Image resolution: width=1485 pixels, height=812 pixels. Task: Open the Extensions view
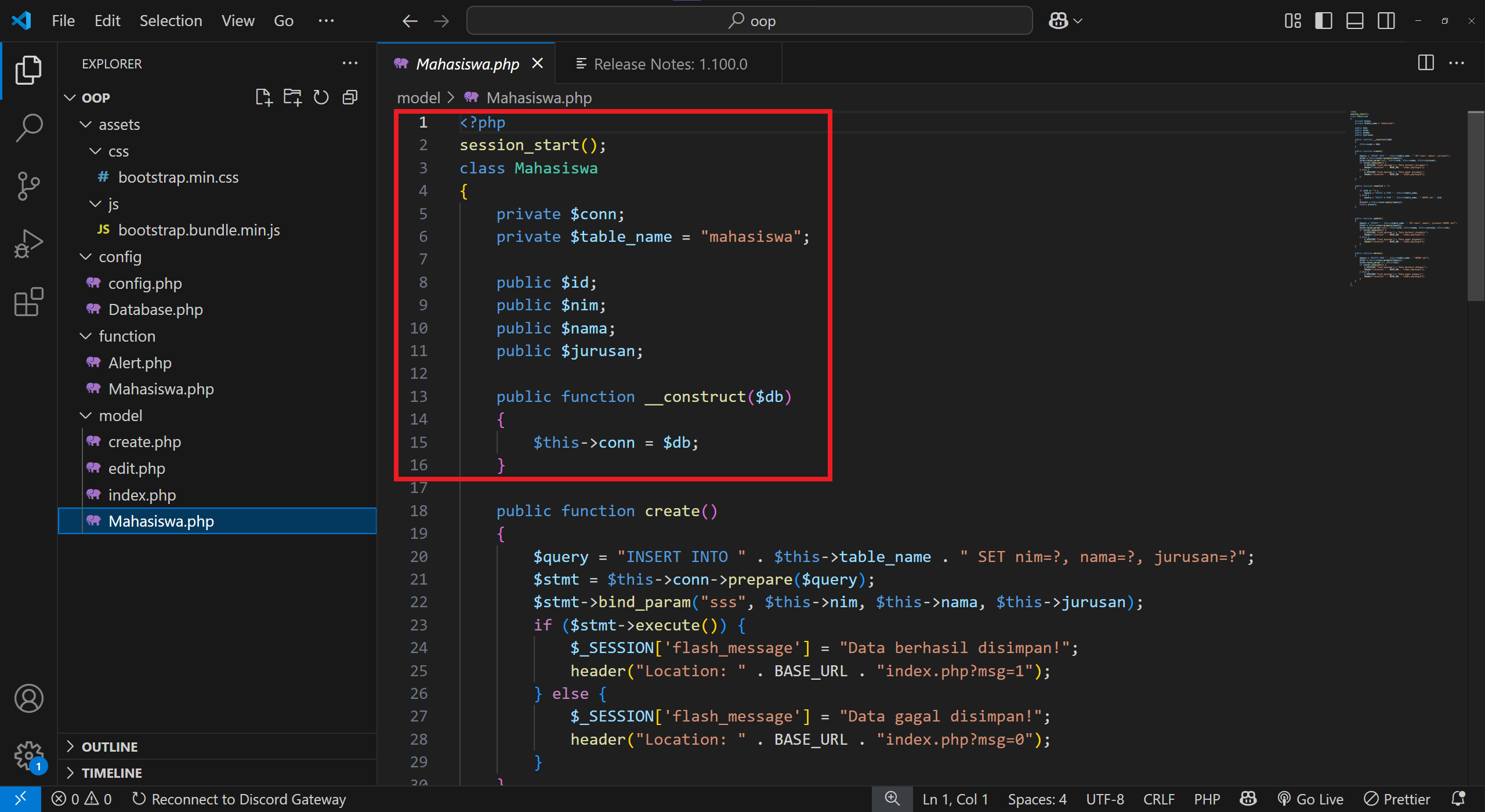(x=27, y=302)
